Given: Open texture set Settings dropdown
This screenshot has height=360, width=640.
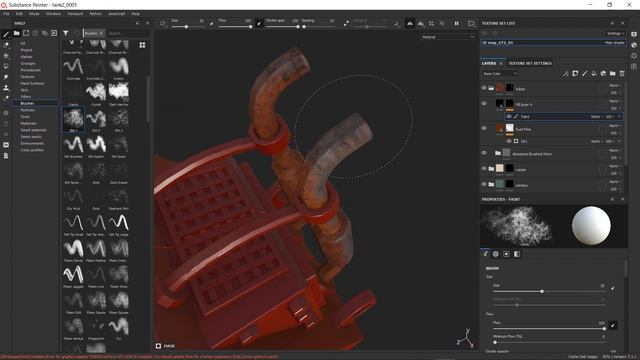Looking at the screenshot, I should coord(615,33).
